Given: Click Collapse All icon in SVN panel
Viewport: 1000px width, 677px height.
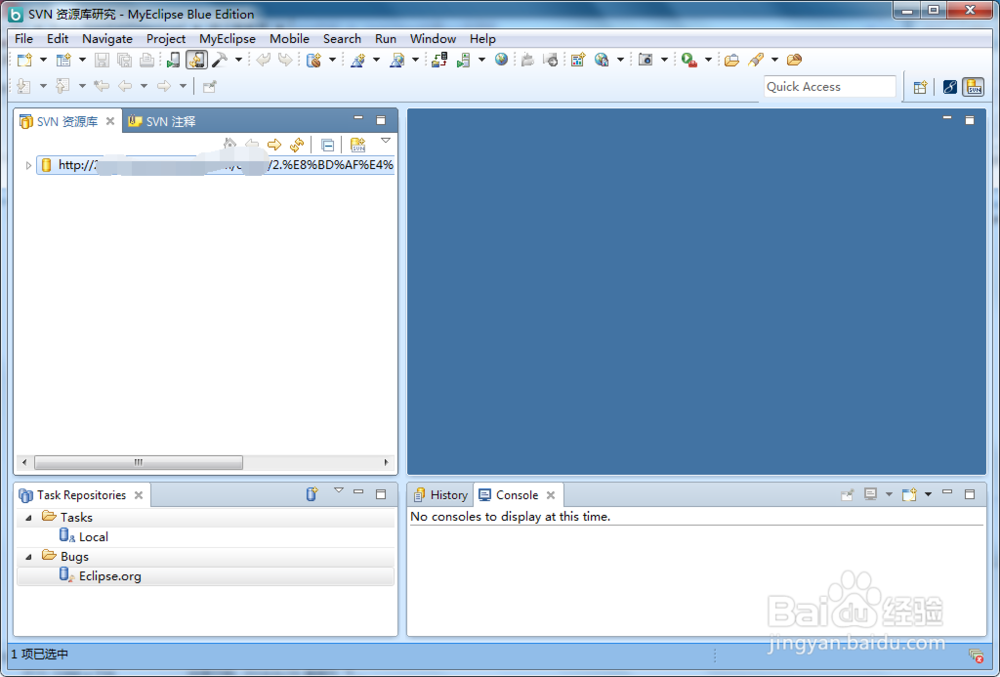Looking at the screenshot, I should pyautogui.click(x=327, y=145).
